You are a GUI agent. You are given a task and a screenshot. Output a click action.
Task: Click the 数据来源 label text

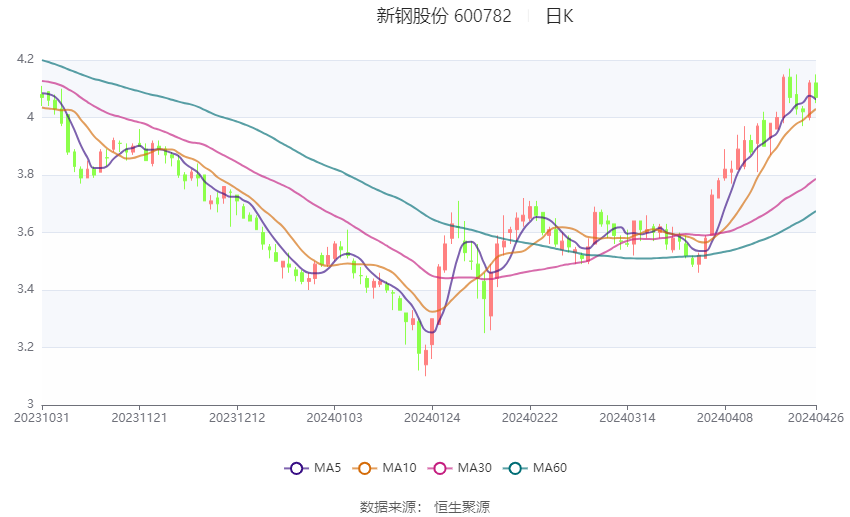pos(387,507)
